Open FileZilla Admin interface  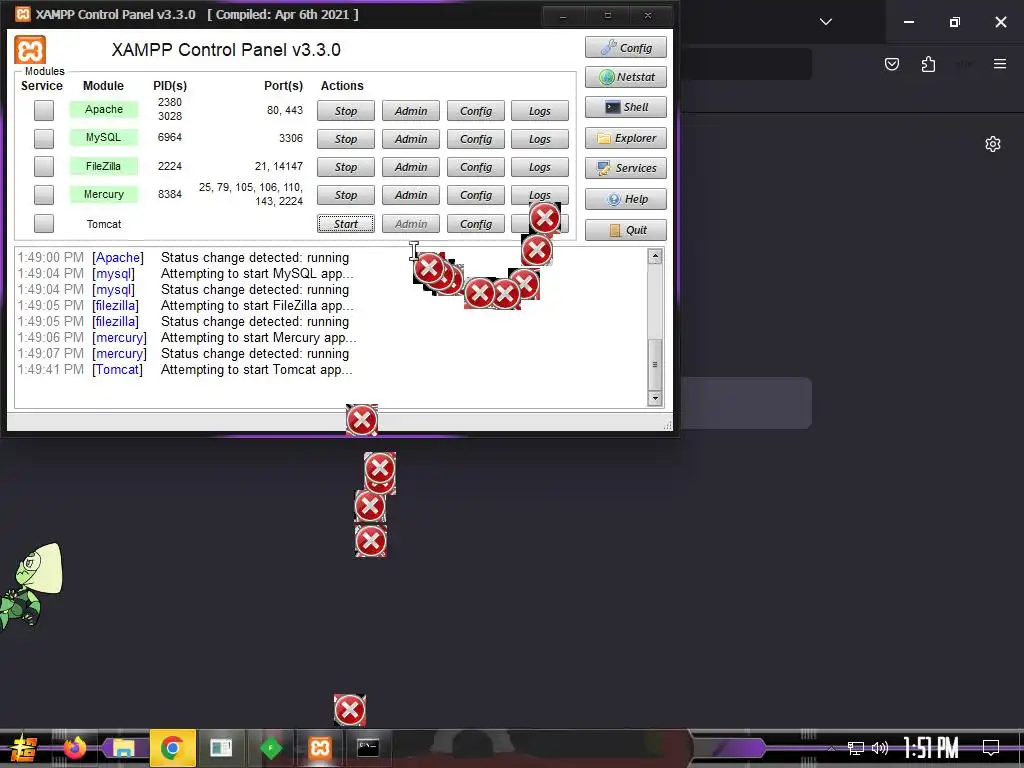coord(411,167)
